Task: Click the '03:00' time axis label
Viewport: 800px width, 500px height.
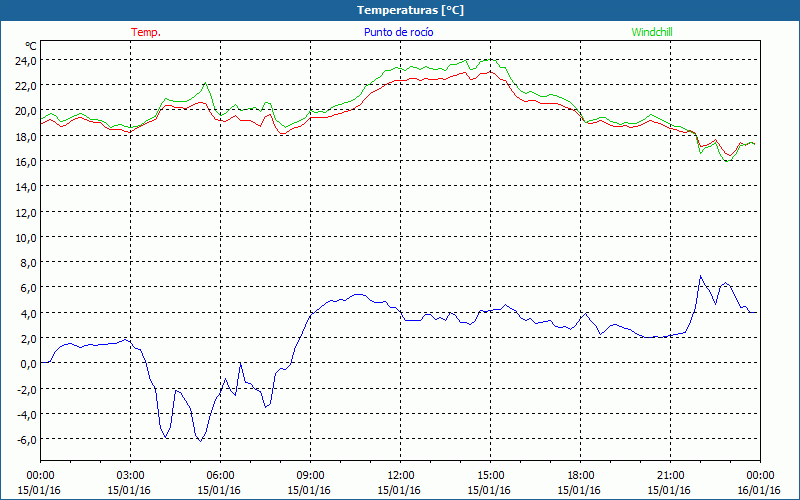Action: [130, 476]
